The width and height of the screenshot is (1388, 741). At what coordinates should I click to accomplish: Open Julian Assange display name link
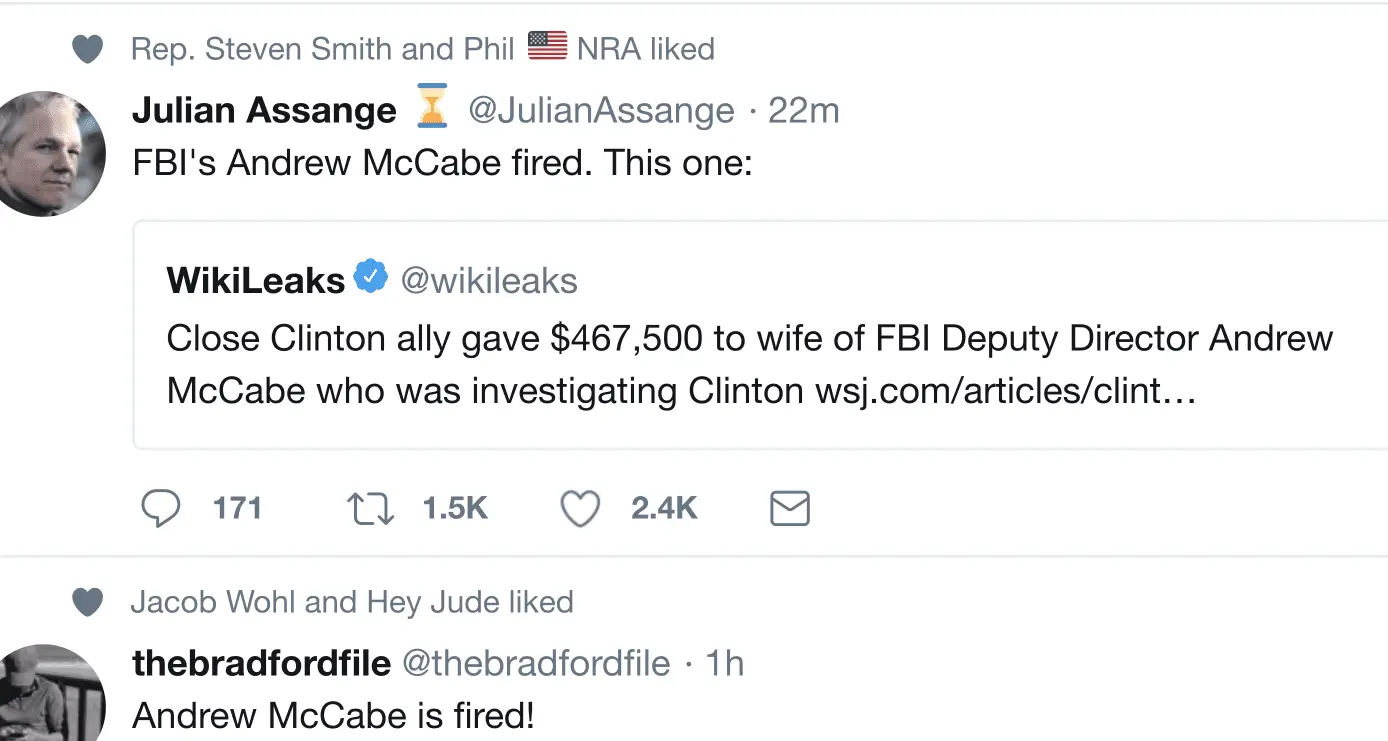tap(264, 110)
